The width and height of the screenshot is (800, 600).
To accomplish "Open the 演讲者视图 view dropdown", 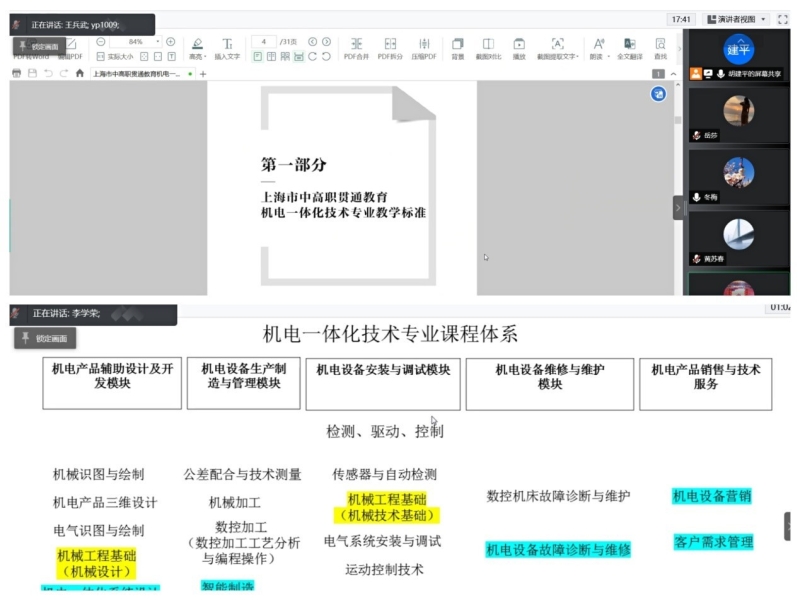I will (x=737, y=19).
